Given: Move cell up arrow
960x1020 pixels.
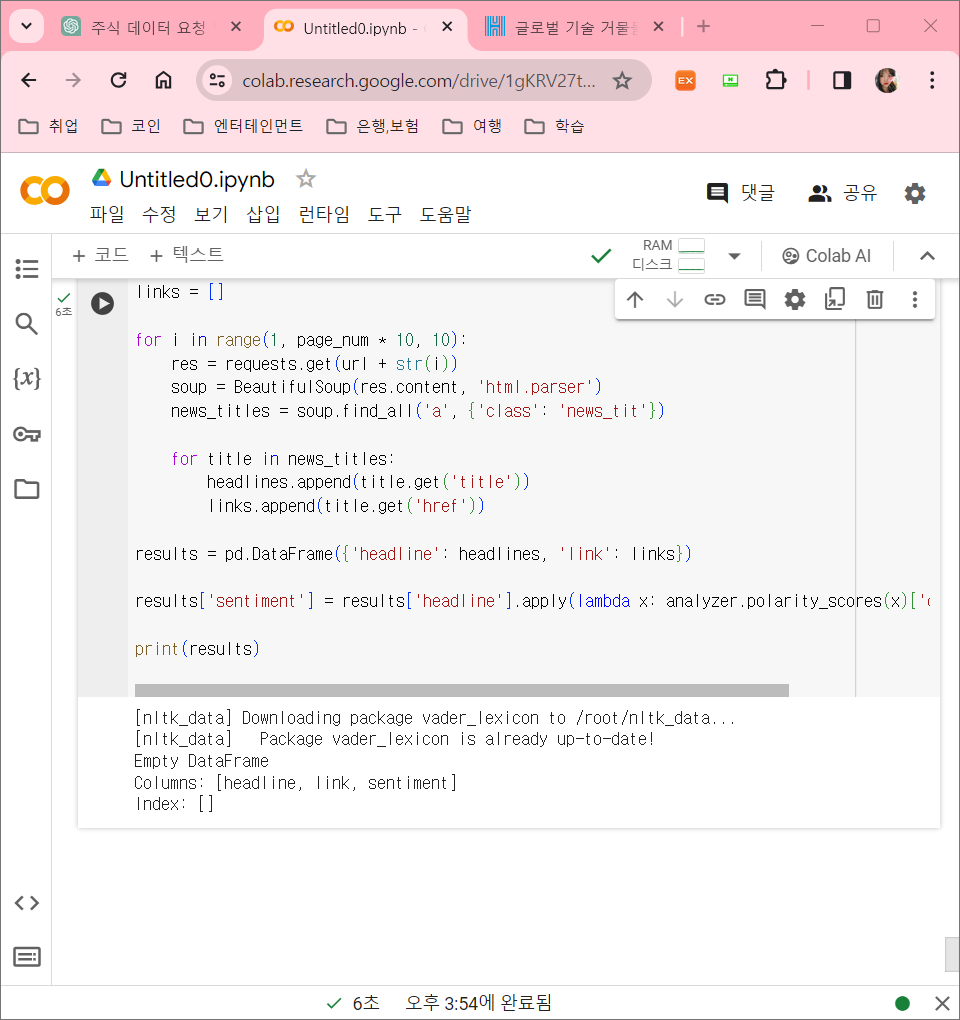Looking at the screenshot, I should [635, 299].
